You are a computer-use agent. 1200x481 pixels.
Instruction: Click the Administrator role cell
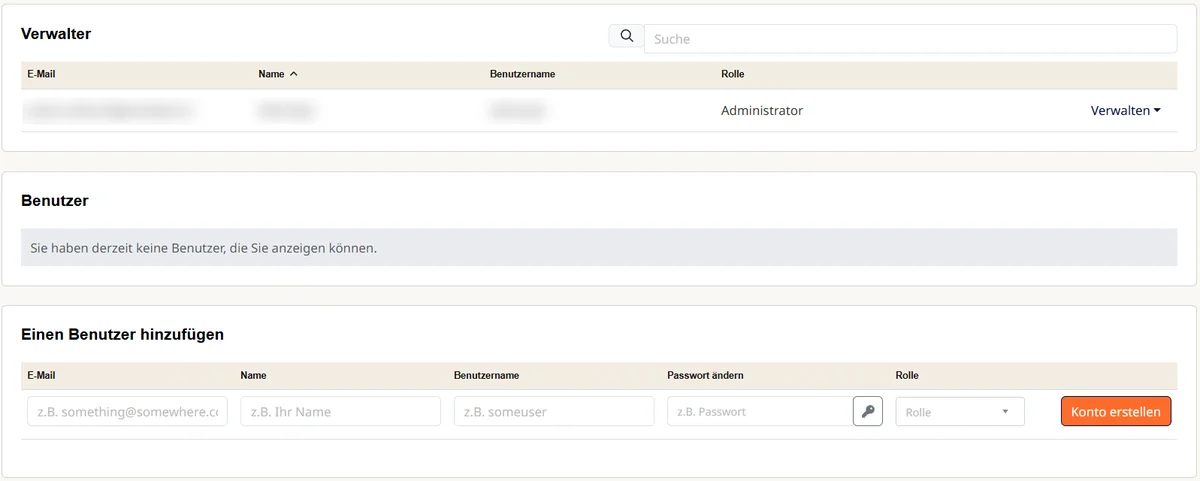pyautogui.click(x=762, y=111)
